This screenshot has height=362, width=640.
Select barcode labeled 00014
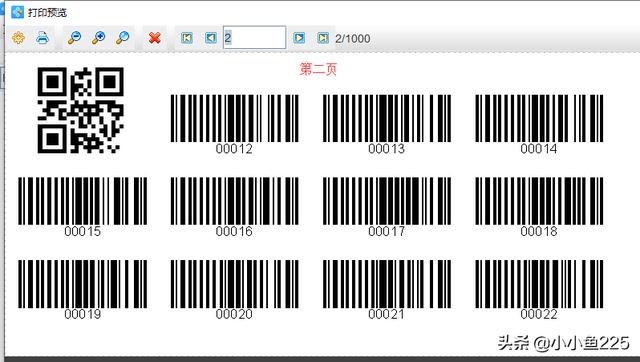(x=539, y=124)
